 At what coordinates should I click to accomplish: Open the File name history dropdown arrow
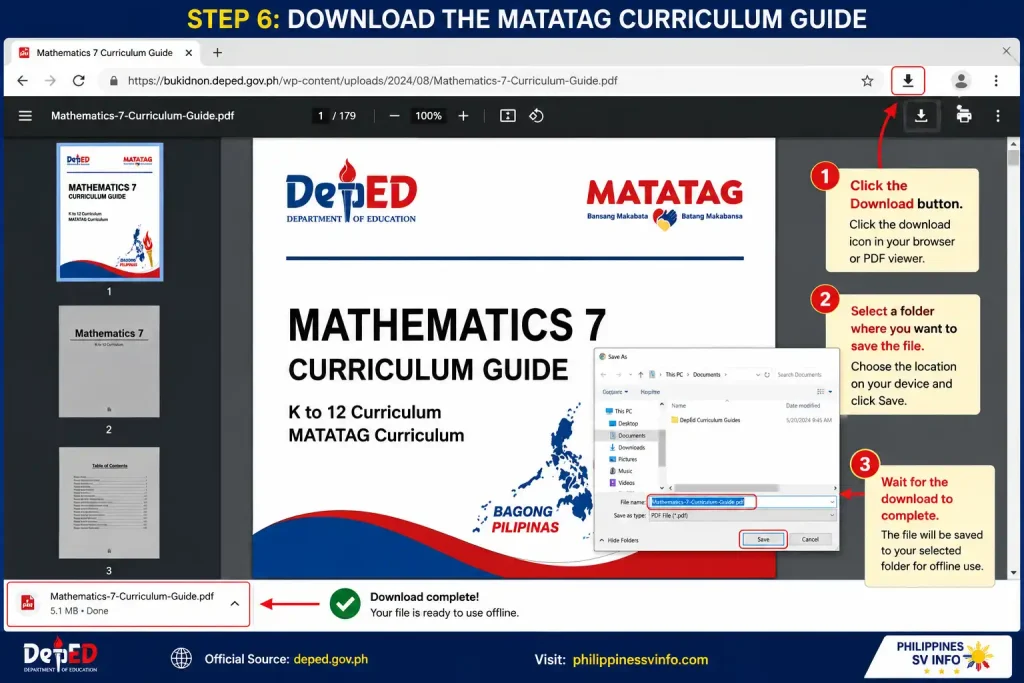point(832,502)
